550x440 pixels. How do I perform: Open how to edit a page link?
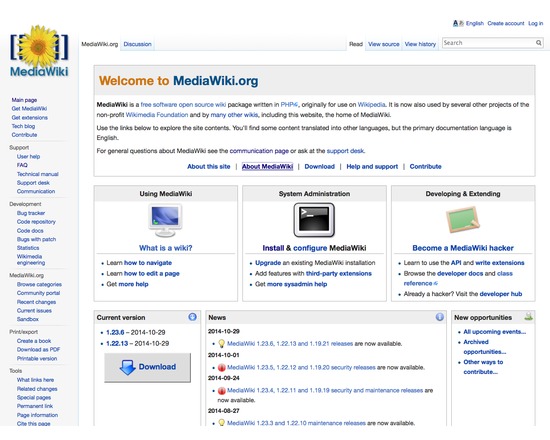[x=152, y=273]
